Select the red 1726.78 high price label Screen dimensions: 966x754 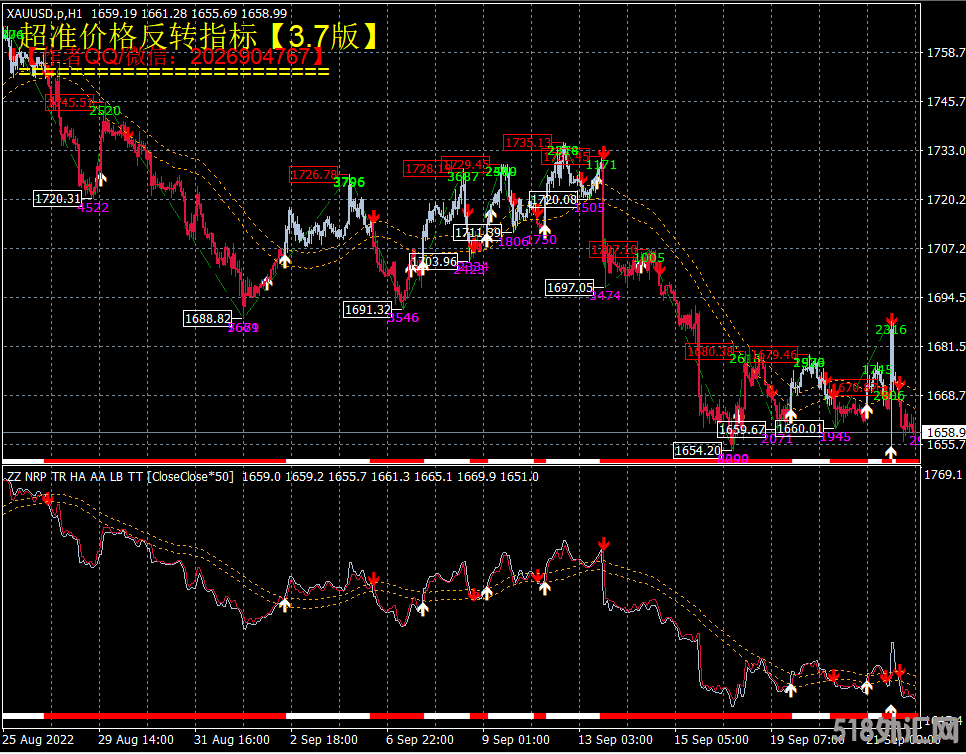314,174
